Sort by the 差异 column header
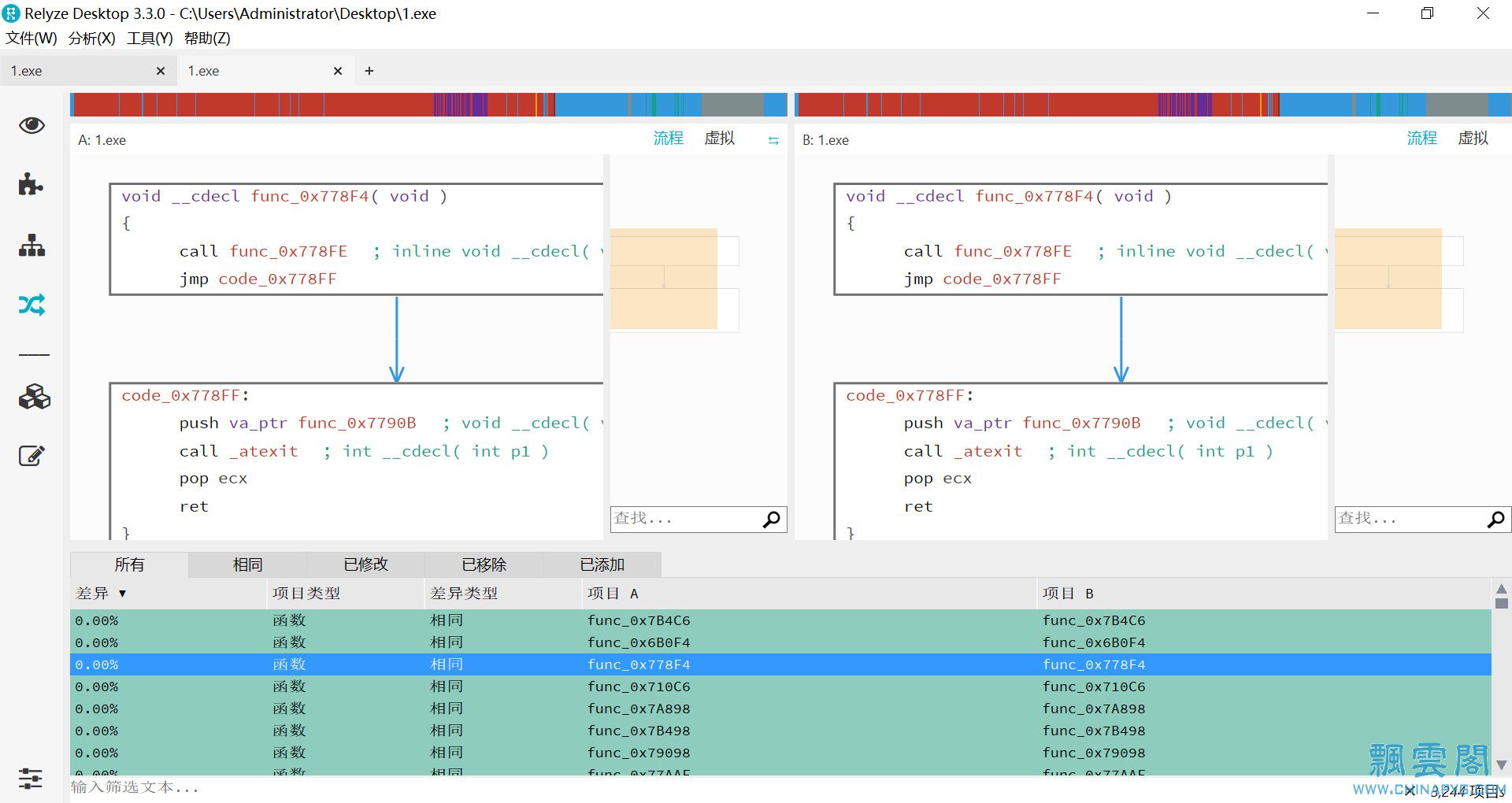1512x803 pixels. pyautogui.click(x=168, y=594)
